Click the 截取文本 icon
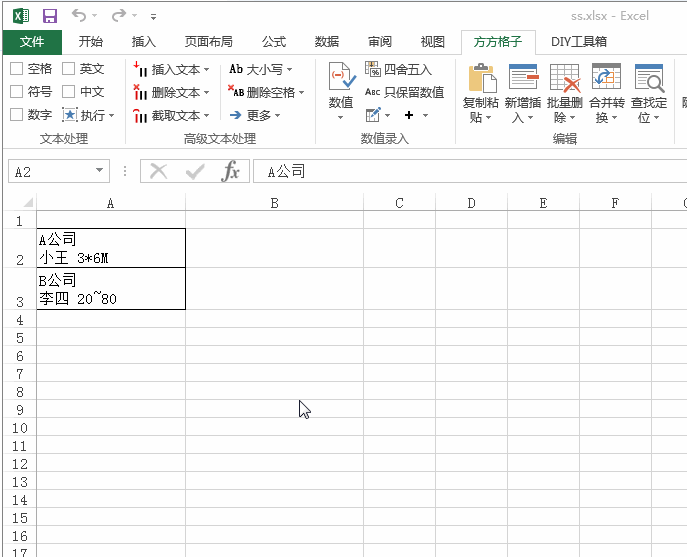The width and height of the screenshot is (687, 557). 140,115
